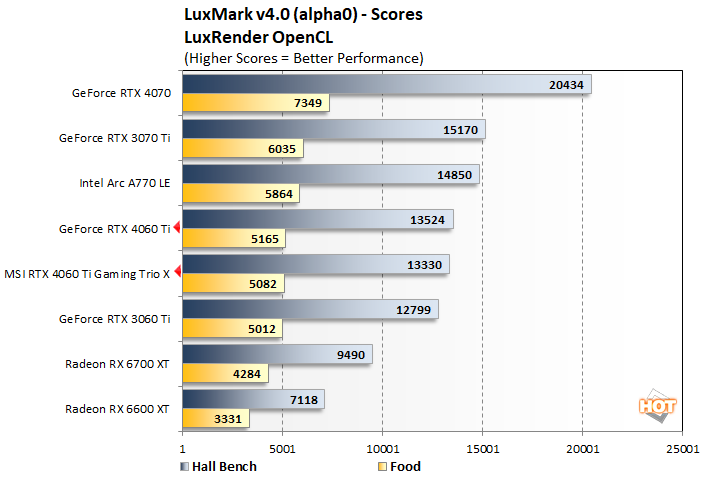Click the 25001 axis tick label
The image size is (708, 480).
tap(682, 449)
